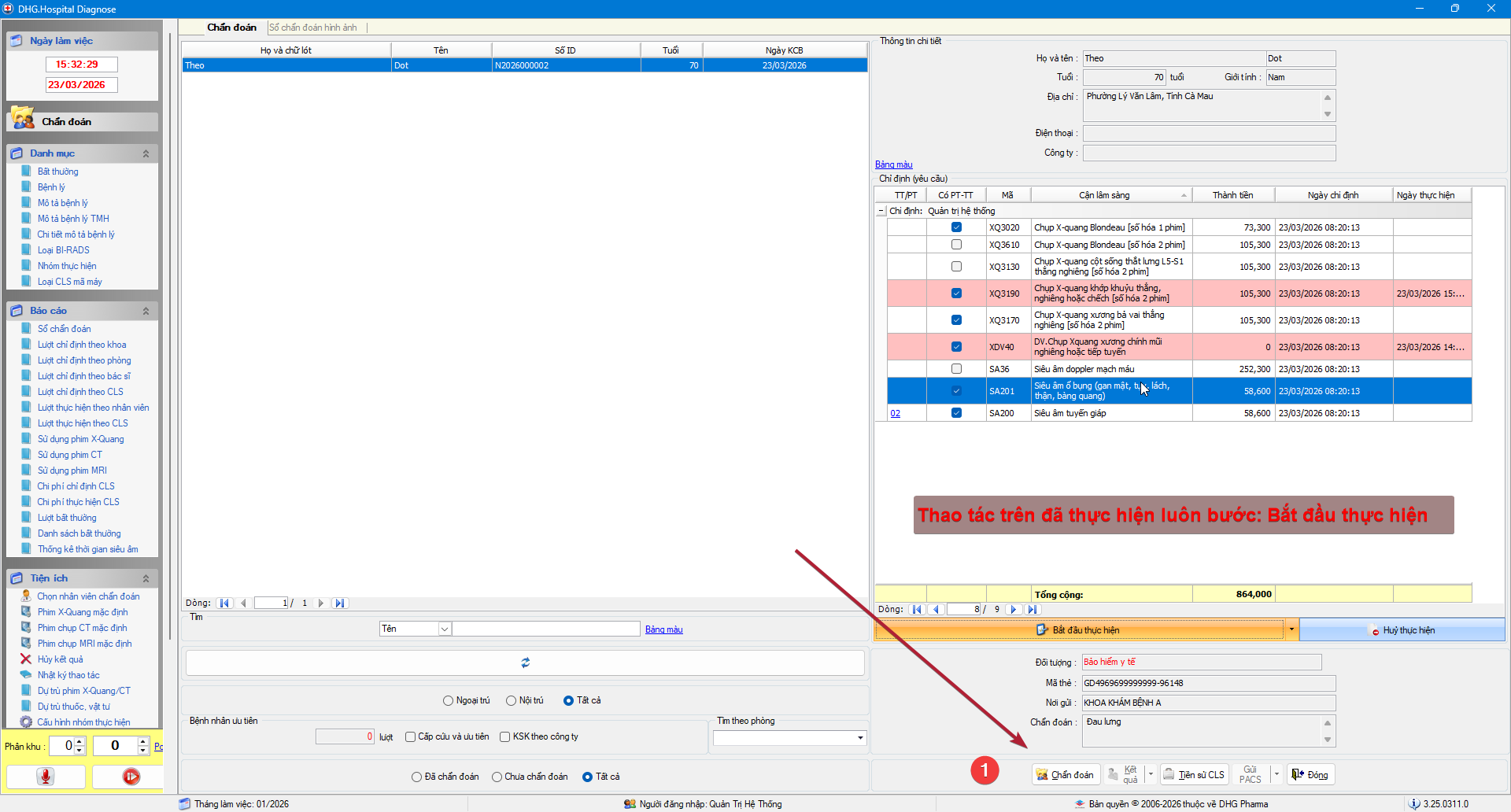Select patient row Theo Dot N2026000002
Viewport: 1511px width, 812px height.
point(525,65)
